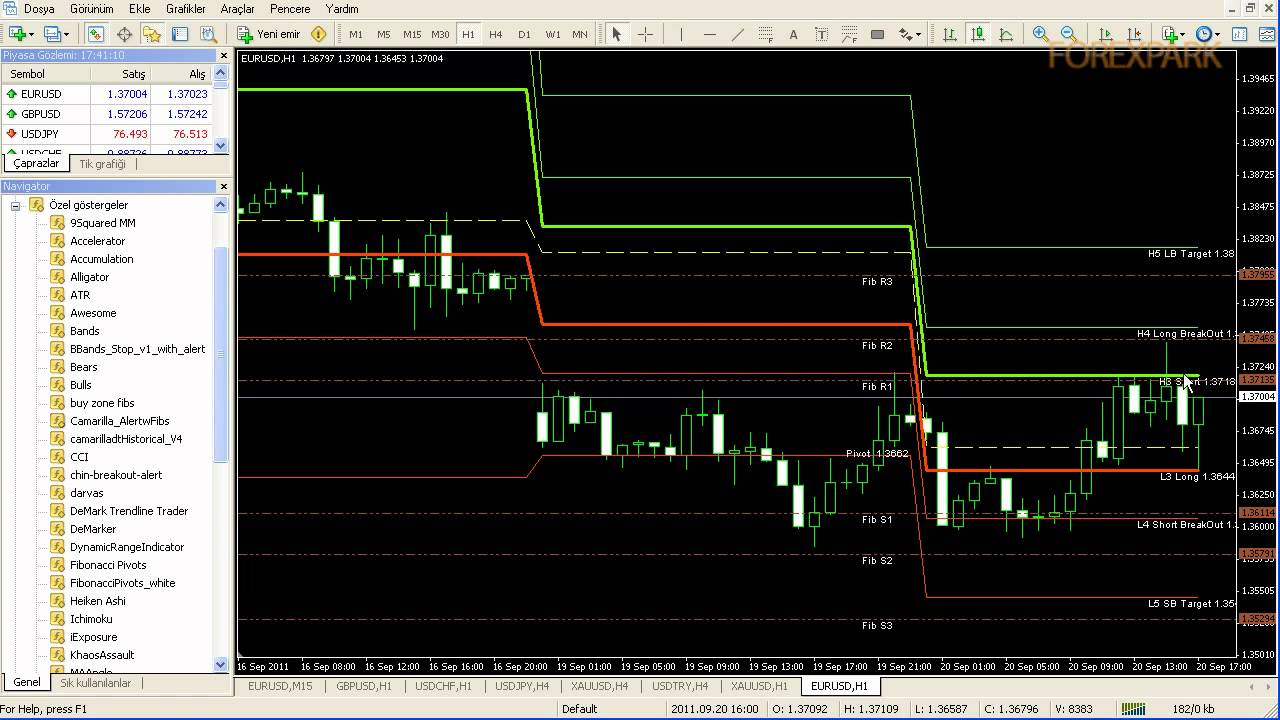Open the Araçlar menu
This screenshot has width=1280, height=720.
pyautogui.click(x=237, y=9)
